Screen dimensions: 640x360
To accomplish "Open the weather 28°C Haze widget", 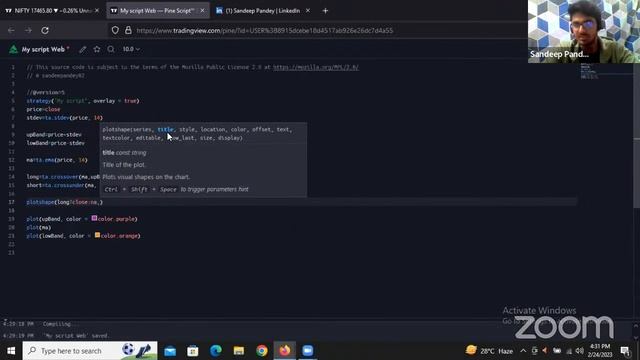I will 489,351.
